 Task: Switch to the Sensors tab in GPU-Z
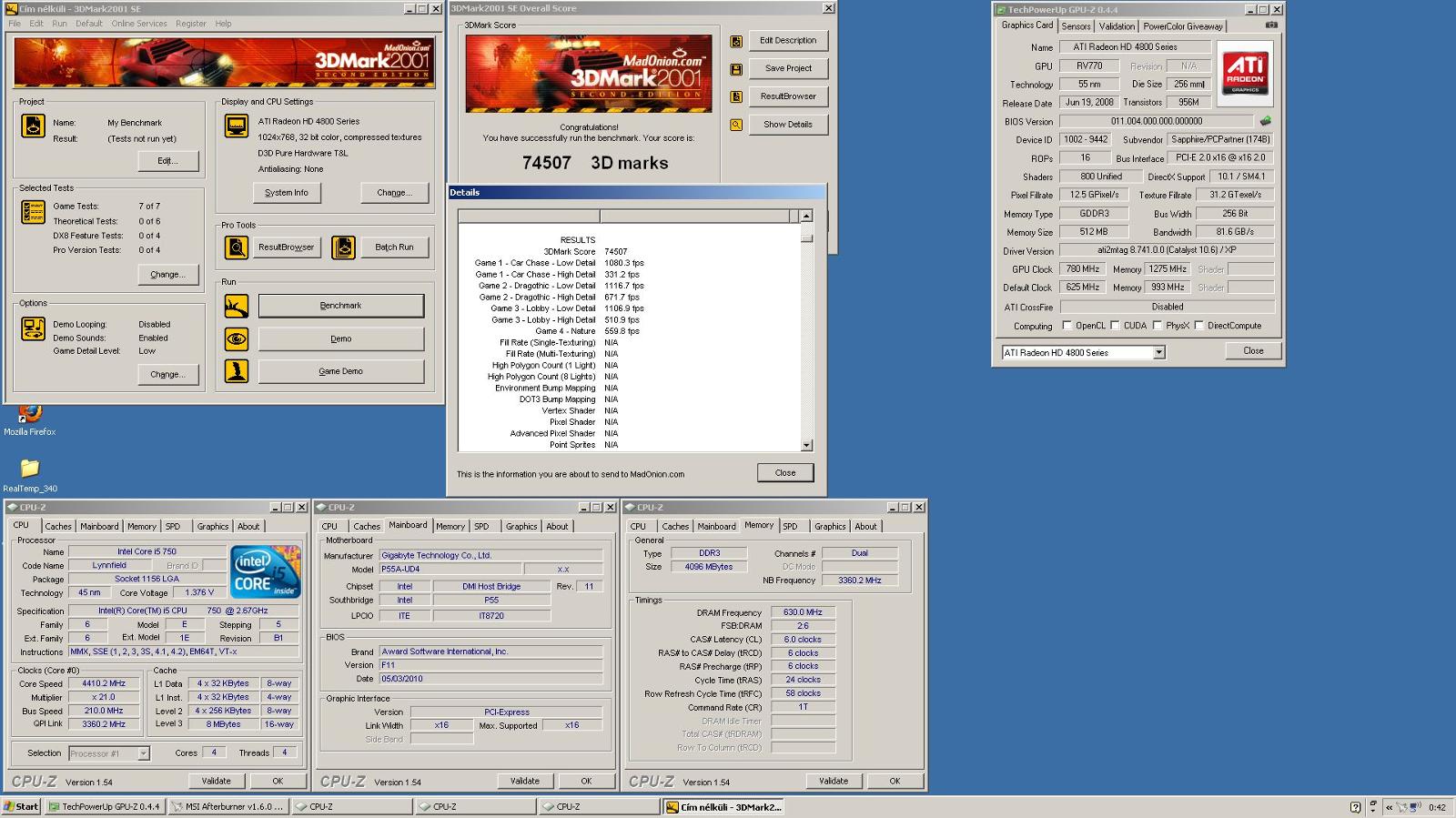pyautogui.click(x=1076, y=26)
